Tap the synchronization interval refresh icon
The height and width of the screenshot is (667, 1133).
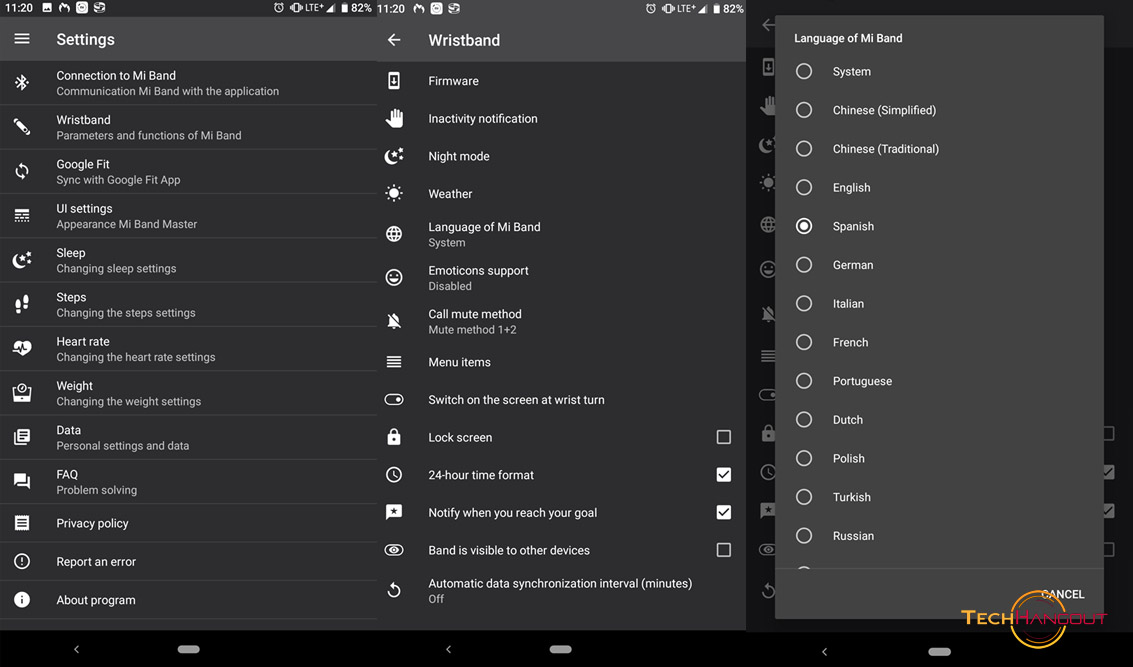(x=394, y=590)
